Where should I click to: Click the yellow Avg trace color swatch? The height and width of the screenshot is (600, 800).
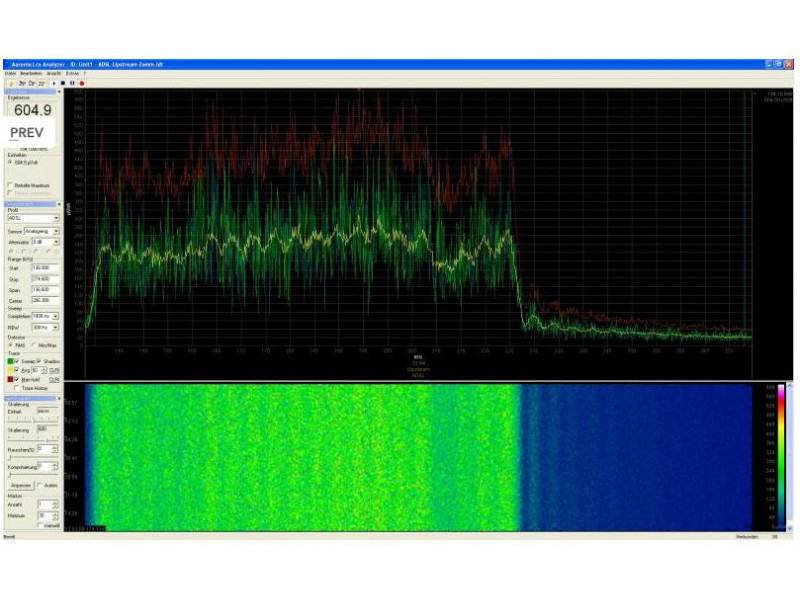point(11,370)
